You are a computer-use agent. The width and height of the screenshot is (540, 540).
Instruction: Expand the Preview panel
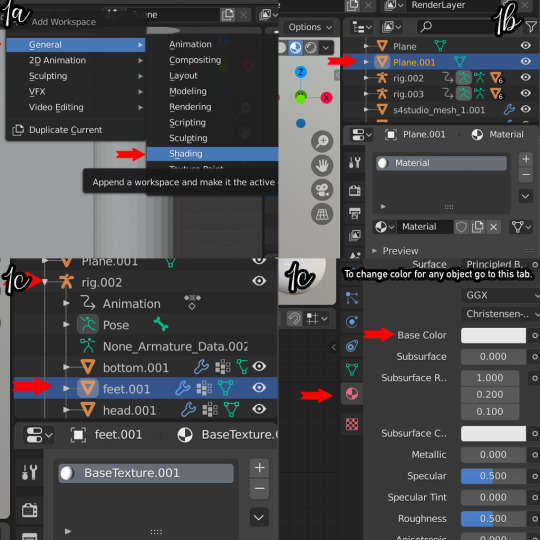(x=375, y=251)
